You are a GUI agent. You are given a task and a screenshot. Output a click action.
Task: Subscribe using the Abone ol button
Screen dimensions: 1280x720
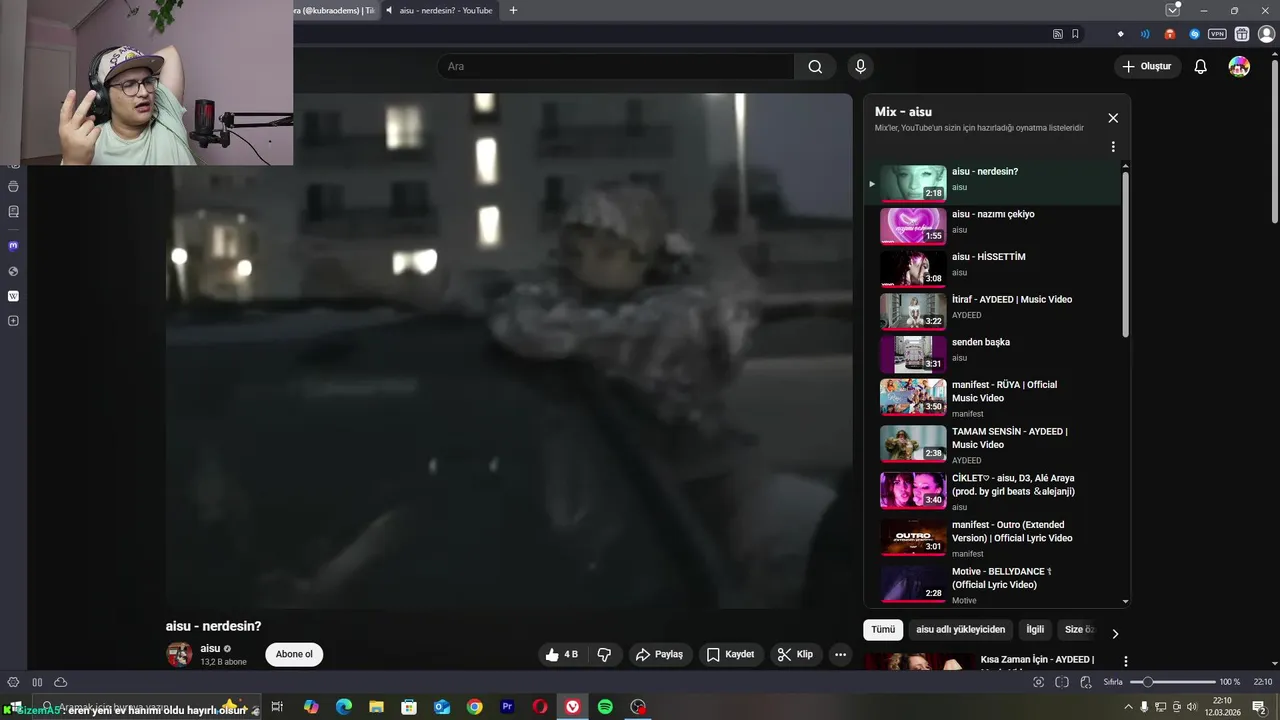pyautogui.click(x=294, y=655)
